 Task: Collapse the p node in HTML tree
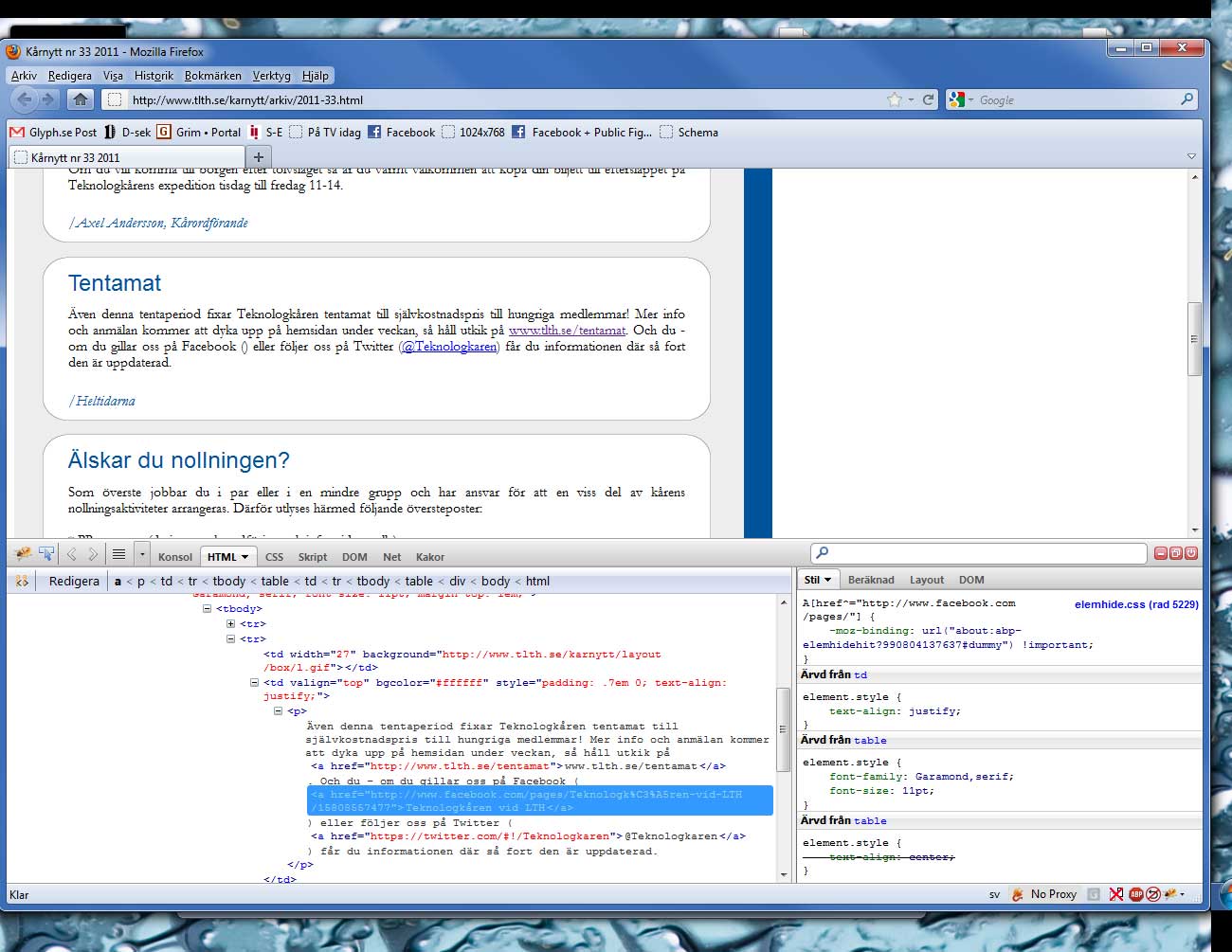[278, 710]
